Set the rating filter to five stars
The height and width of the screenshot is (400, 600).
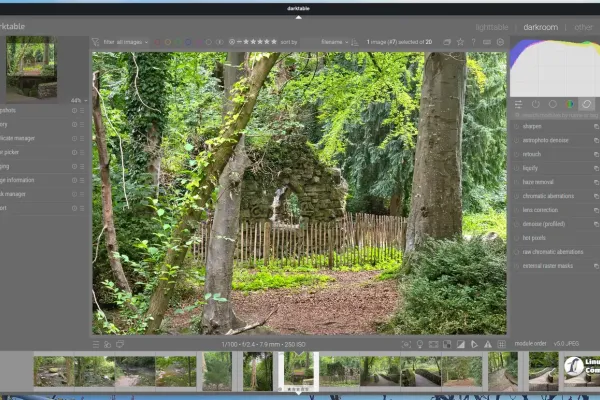(274, 42)
